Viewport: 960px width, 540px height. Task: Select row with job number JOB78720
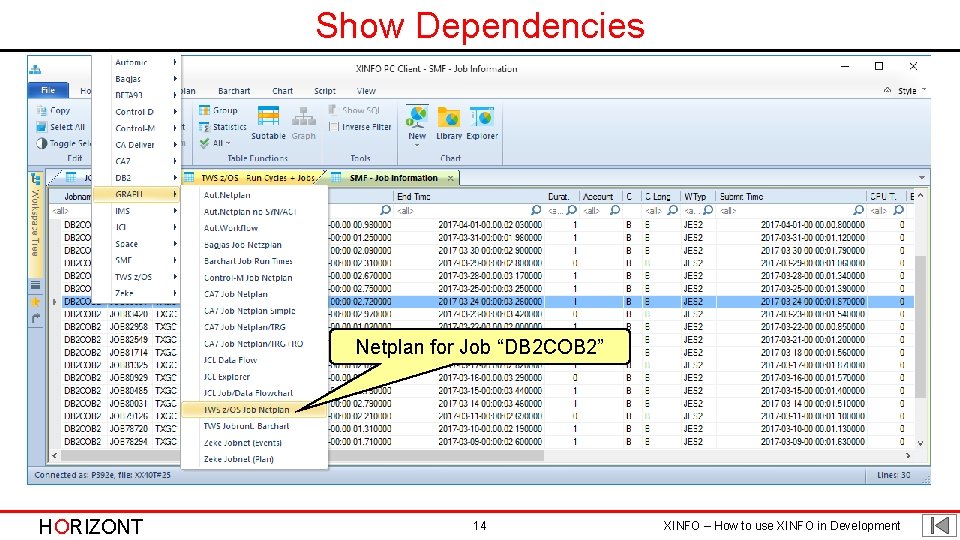[128, 429]
